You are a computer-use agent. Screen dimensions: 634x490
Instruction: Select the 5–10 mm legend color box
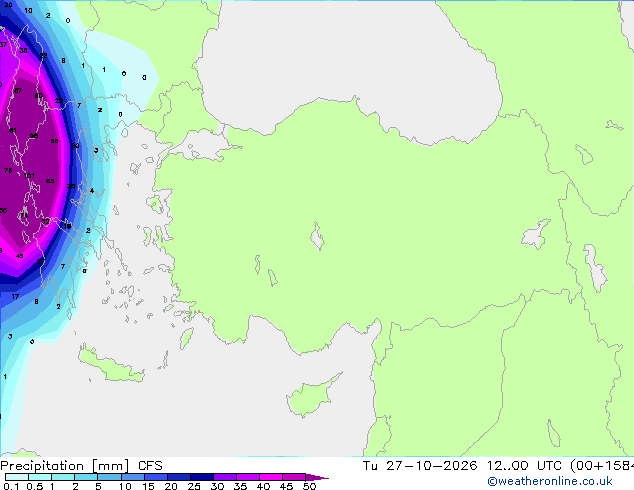click(109, 477)
